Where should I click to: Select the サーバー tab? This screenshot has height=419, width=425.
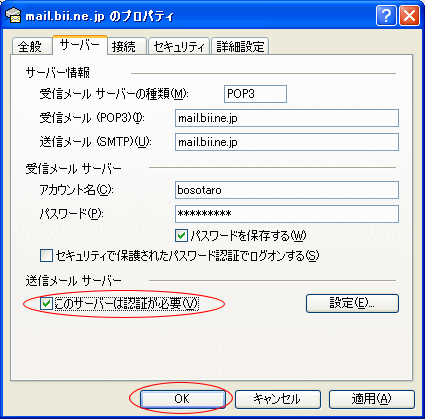click(x=80, y=45)
